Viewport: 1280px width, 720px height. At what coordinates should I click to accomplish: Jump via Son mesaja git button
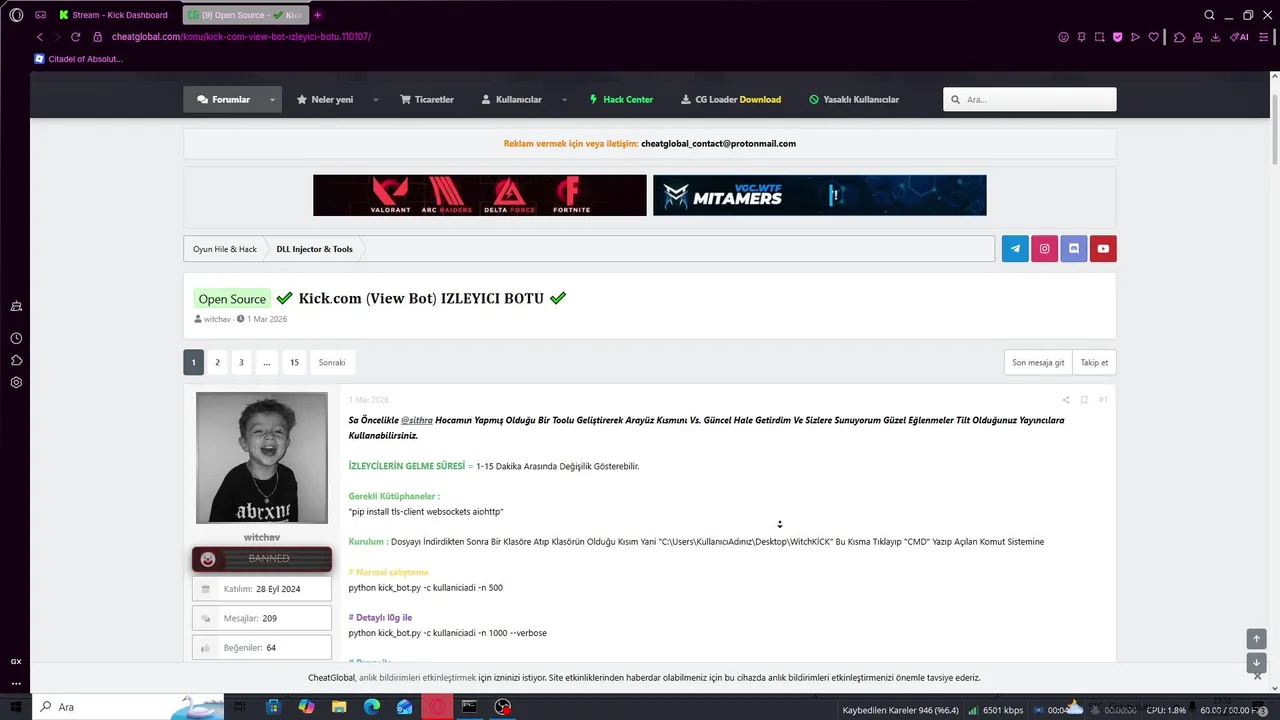(1038, 362)
